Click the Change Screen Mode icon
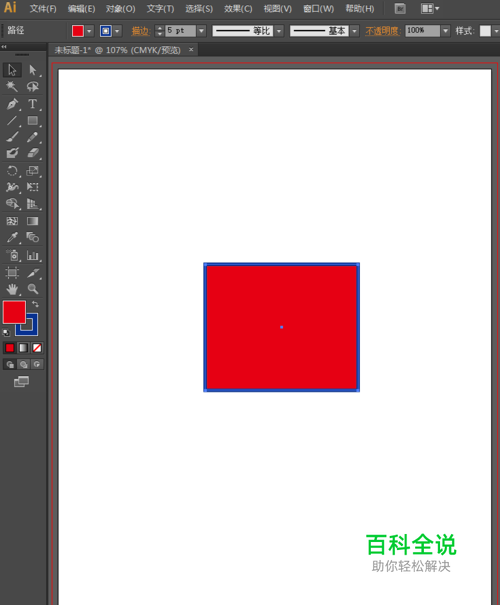500x605 pixels. [21, 382]
